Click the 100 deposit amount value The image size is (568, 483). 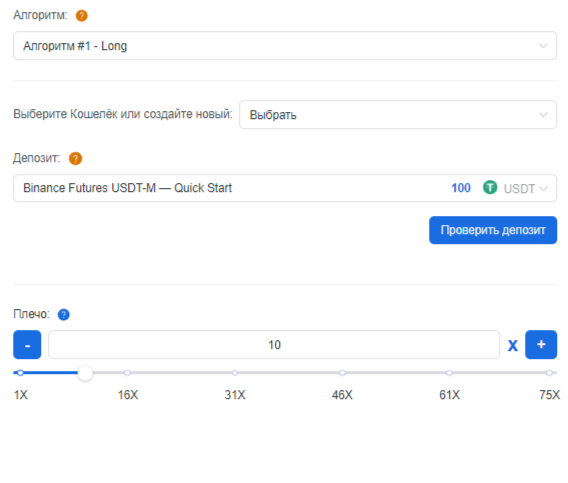pyautogui.click(x=461, y=188)
